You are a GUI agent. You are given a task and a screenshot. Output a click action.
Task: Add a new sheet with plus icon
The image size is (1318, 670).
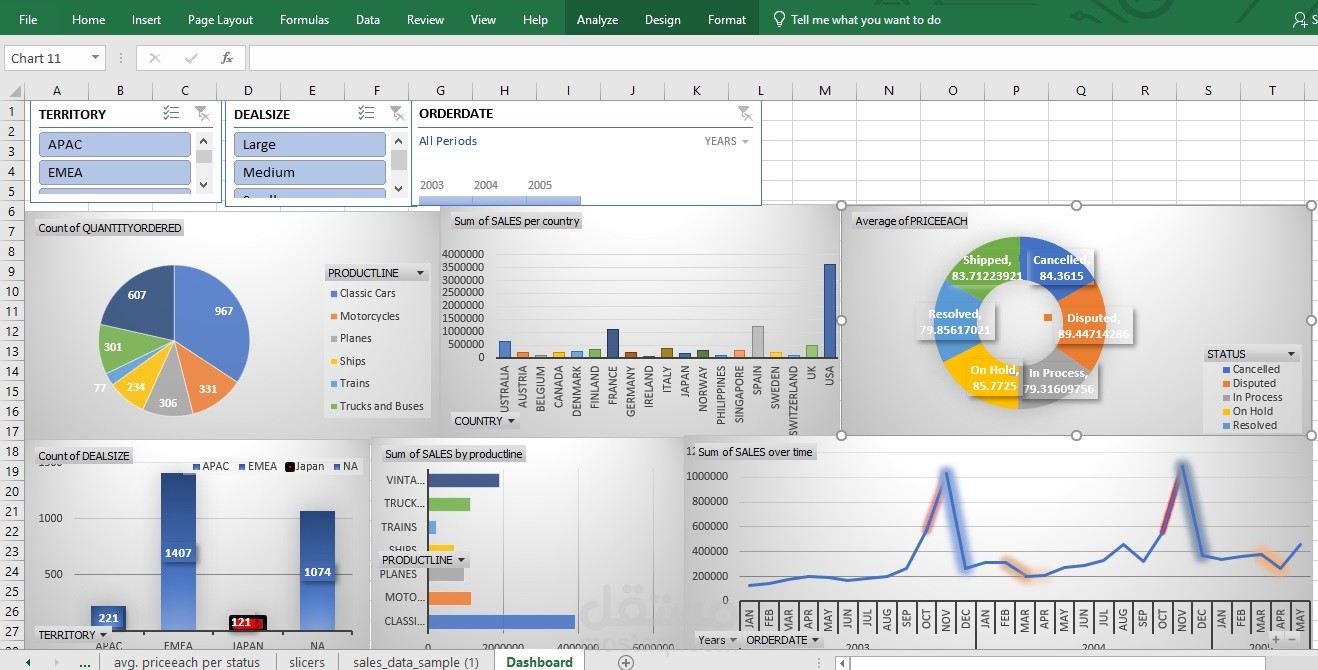pos(626,662)
